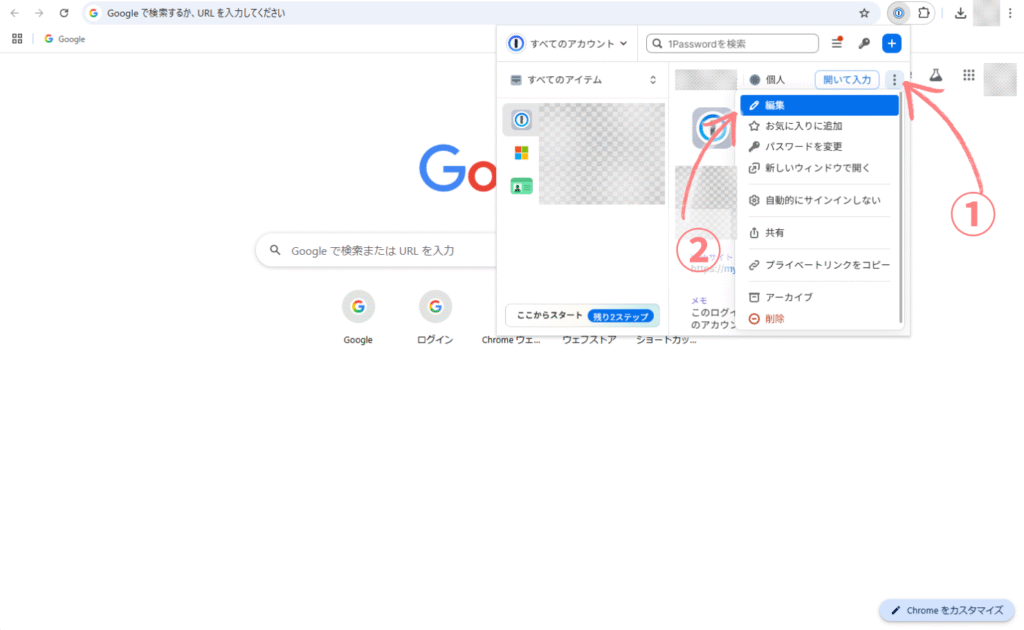Select the Microsoft item in the list
This screenshot has height=630, width=1024.
521,153
